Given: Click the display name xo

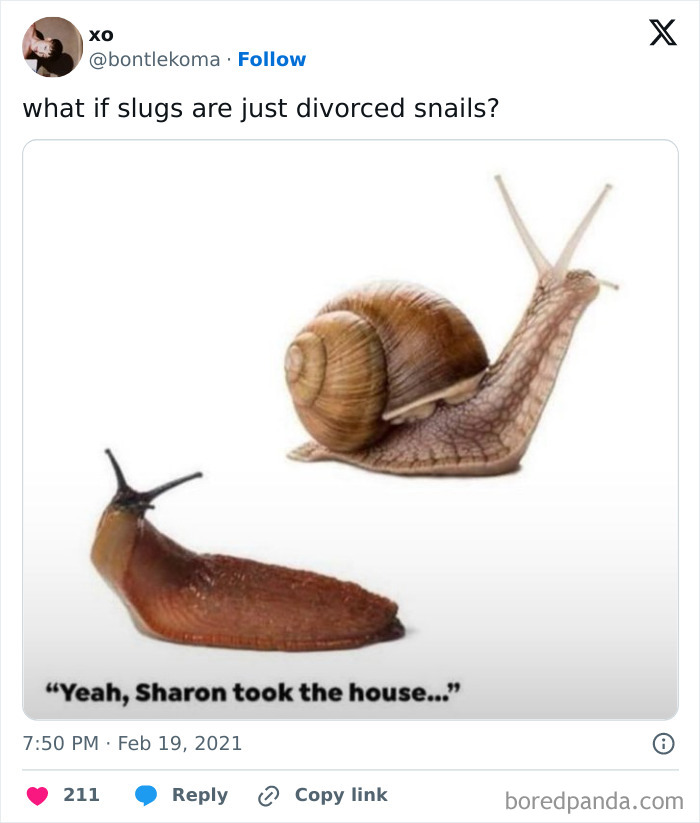Looking at the screenshot, I should (x=101, y=35).
